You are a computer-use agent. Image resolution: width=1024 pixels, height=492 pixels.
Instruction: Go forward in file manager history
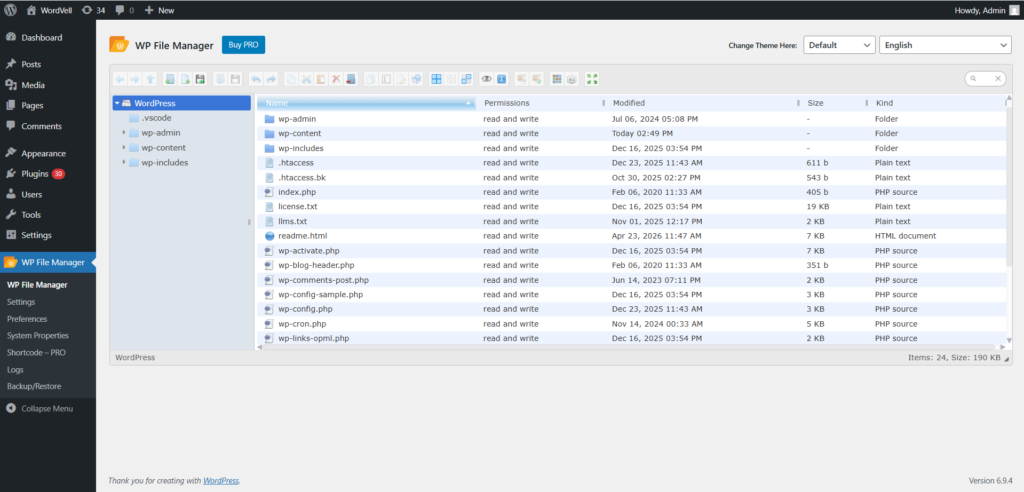tap(135, 79)
